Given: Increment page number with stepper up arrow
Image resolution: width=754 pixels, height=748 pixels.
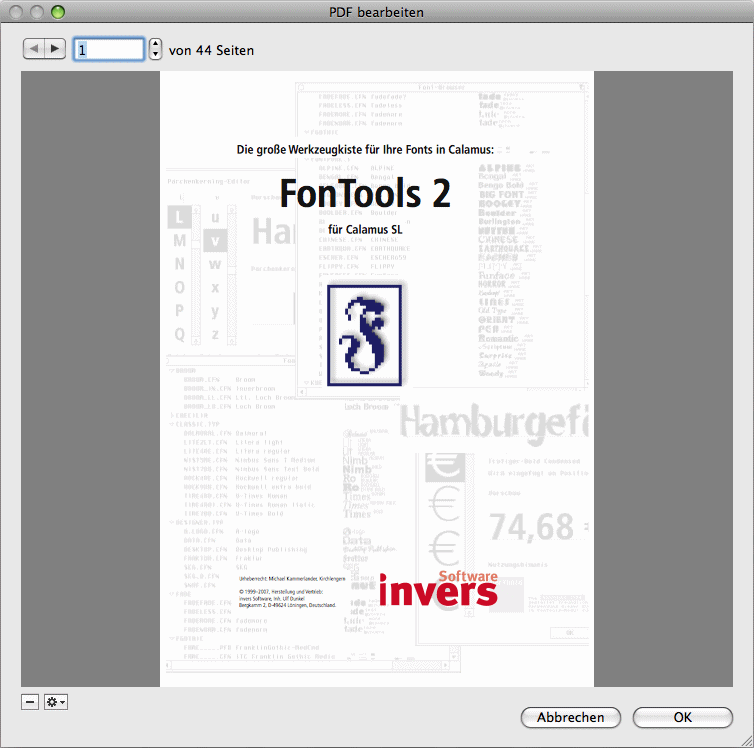Looking at the screenshot, I should click(155, 44).
